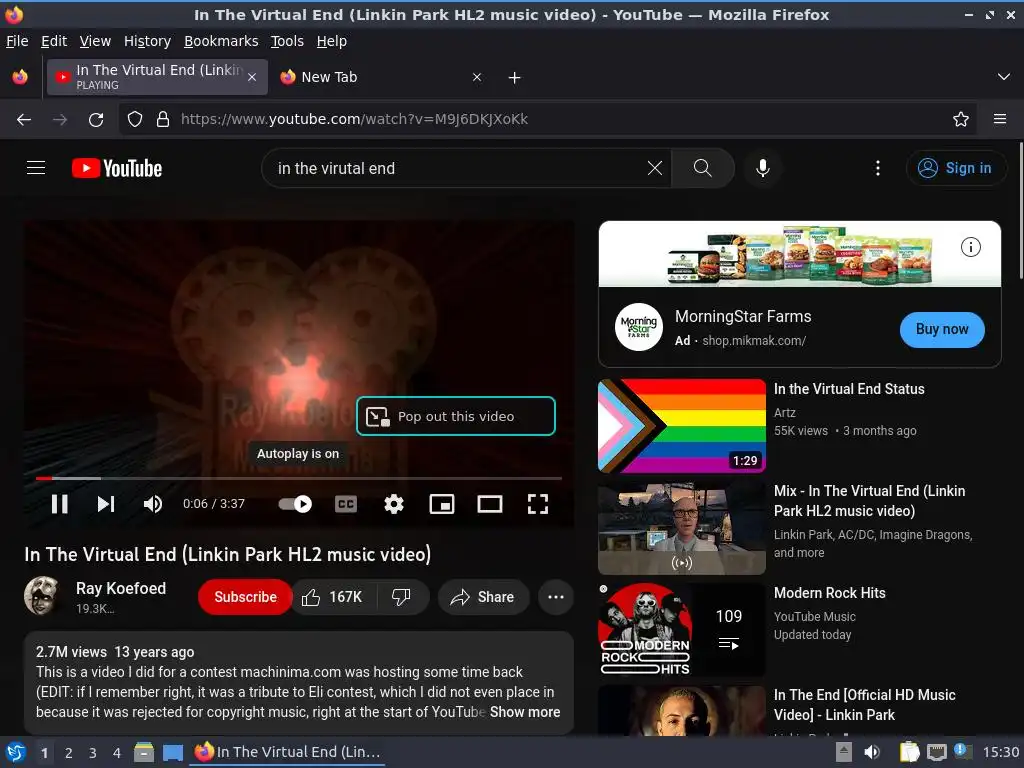The image size is (1024, 768).
Task: Reload the current page
Action: [x=96, y=120]
